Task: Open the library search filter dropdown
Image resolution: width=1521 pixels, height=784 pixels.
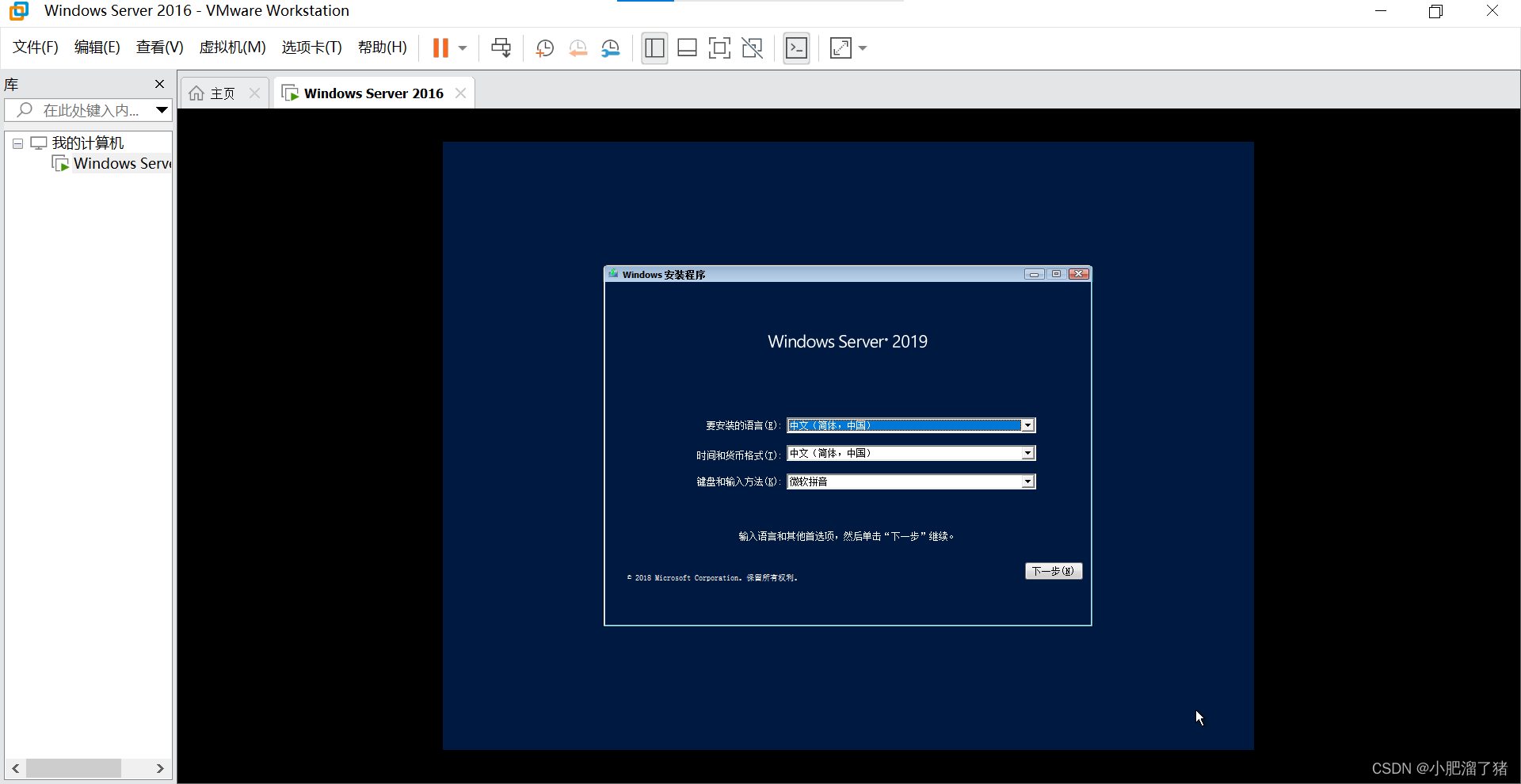Action: click(x=162, y=110)
